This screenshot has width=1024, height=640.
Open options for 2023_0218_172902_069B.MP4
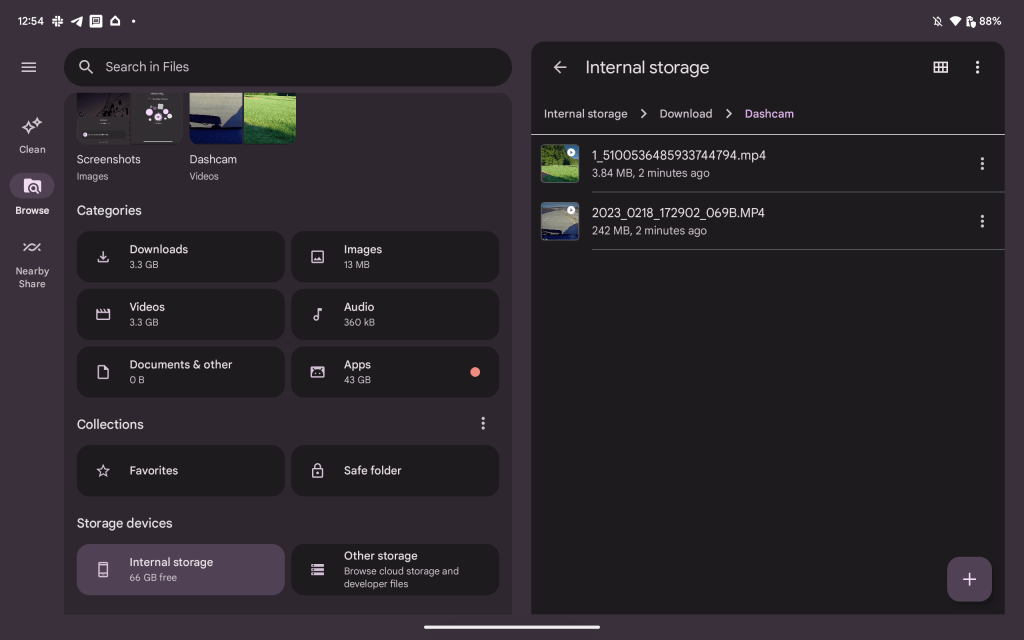(982, 221)
